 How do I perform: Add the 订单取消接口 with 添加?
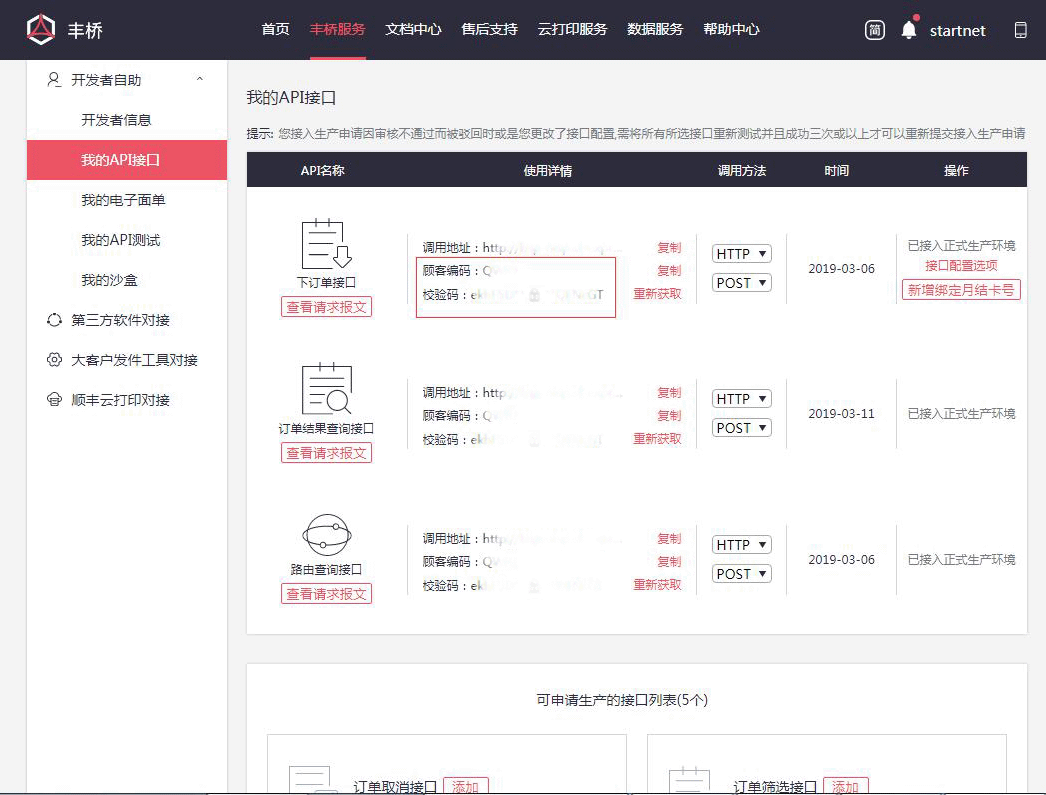[x=466, y=786]
